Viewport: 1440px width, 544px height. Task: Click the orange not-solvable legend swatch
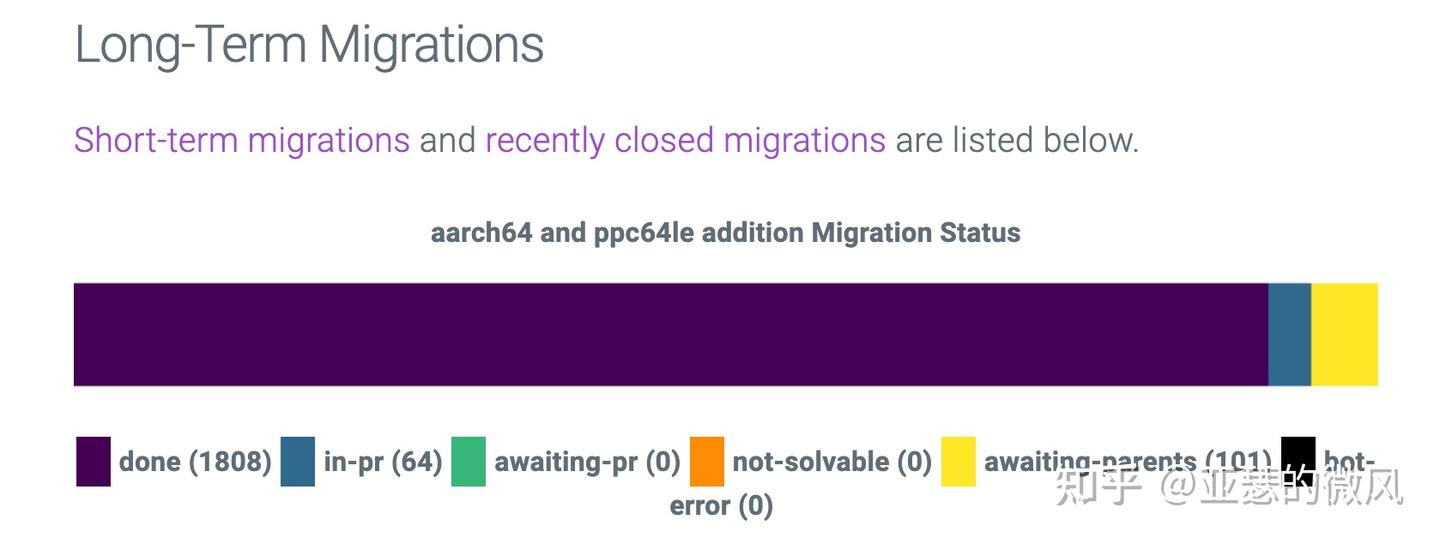(707, 462)
